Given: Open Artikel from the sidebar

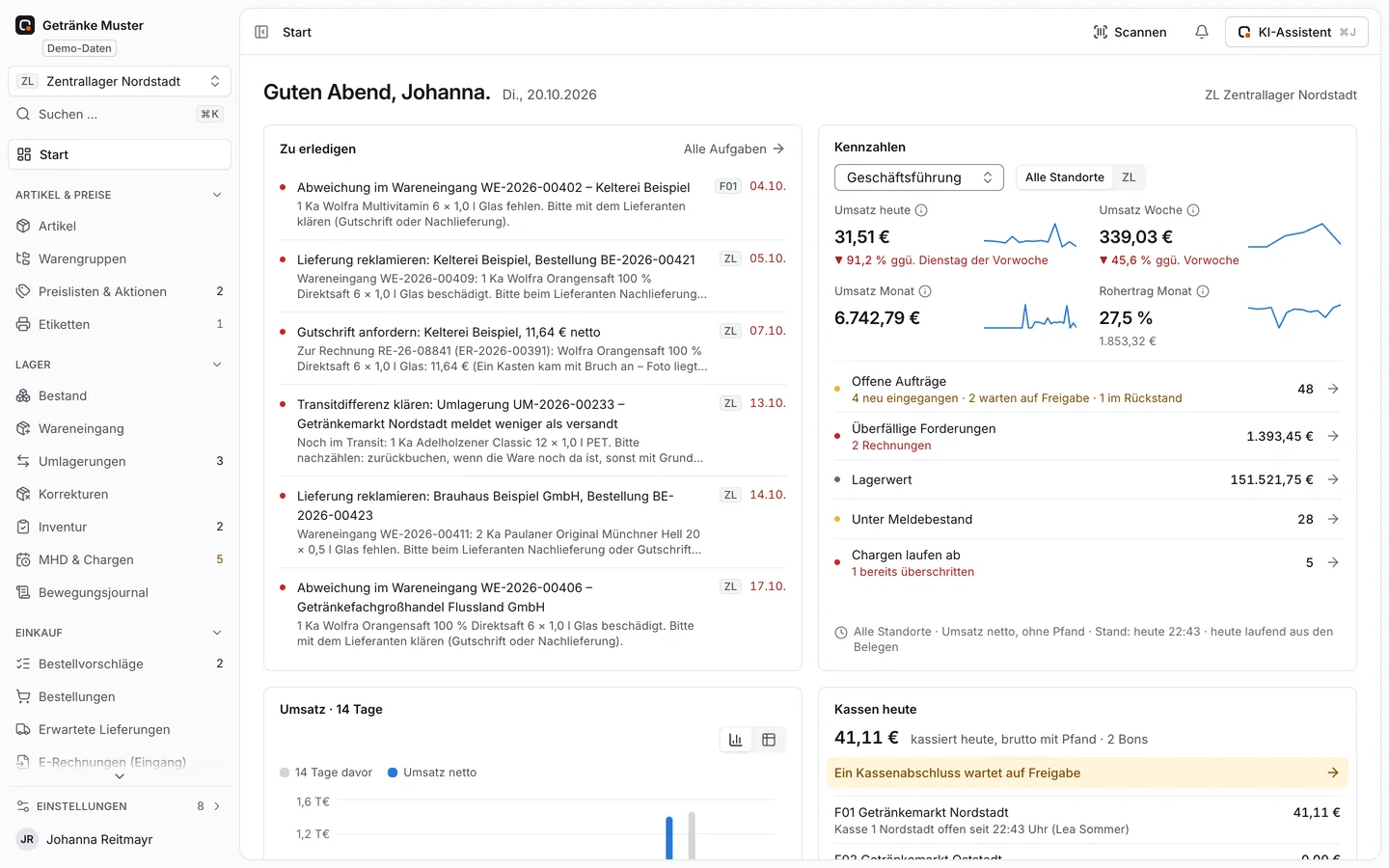Looking at the screenshot, I should click(120, 226).
